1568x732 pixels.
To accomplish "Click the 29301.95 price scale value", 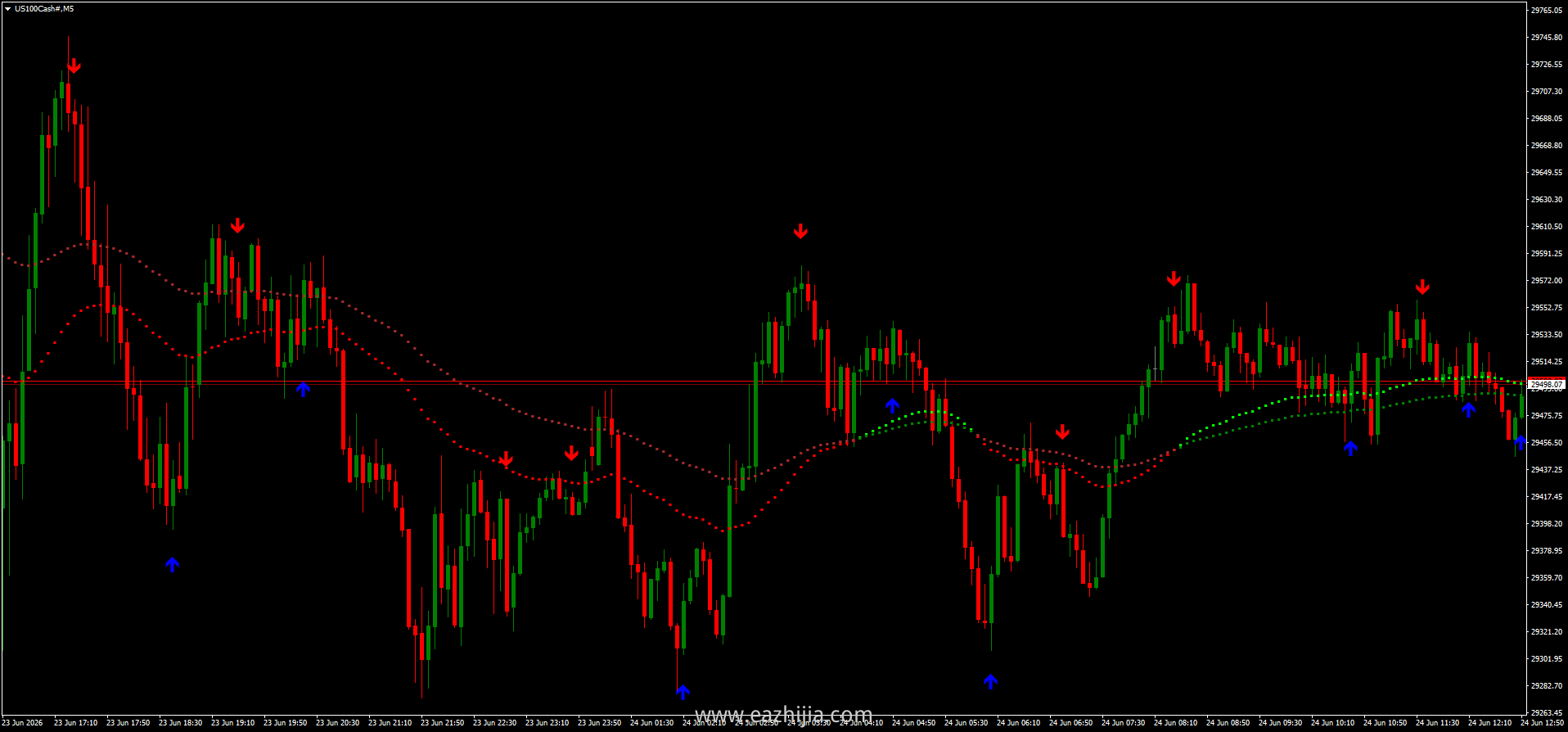I will coord(1547,658).
